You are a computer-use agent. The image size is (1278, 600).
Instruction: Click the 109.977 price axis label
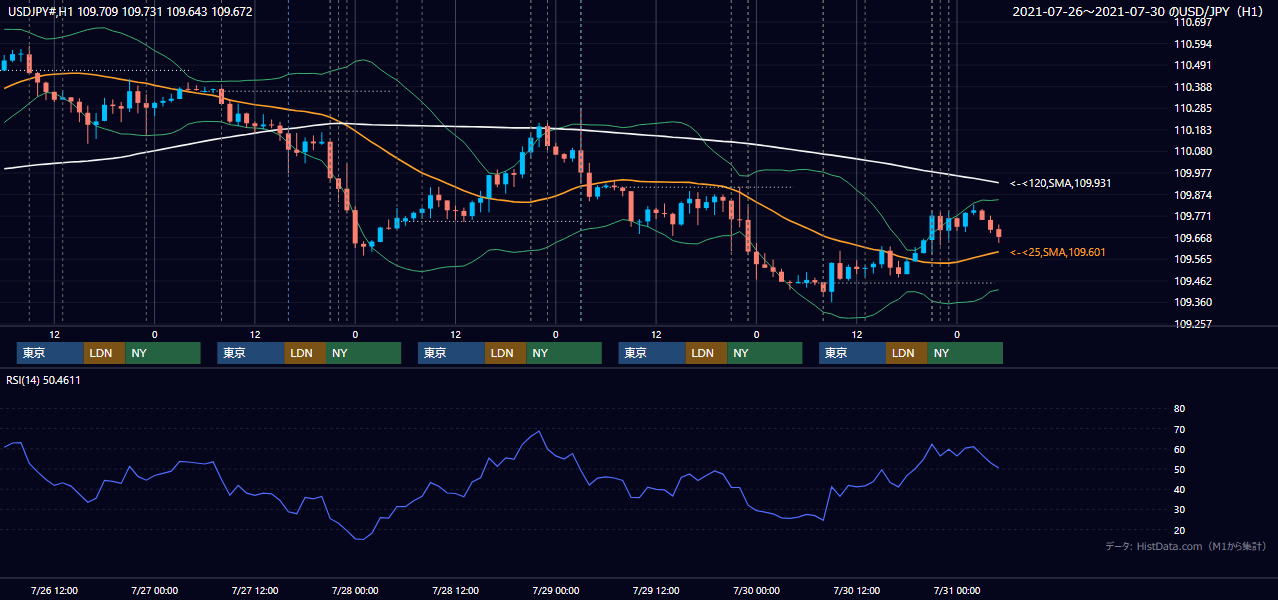point(1192,173)
